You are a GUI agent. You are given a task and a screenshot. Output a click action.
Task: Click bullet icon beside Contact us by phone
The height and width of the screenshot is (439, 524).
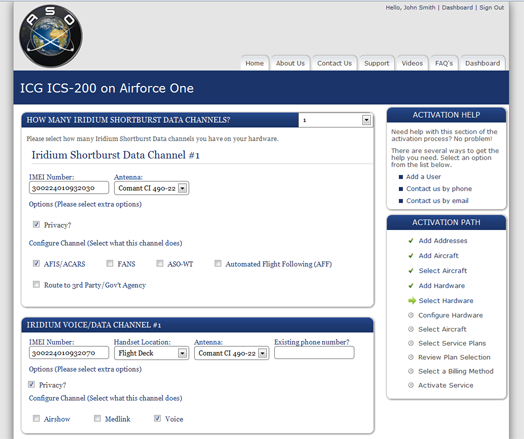[401, 189]
